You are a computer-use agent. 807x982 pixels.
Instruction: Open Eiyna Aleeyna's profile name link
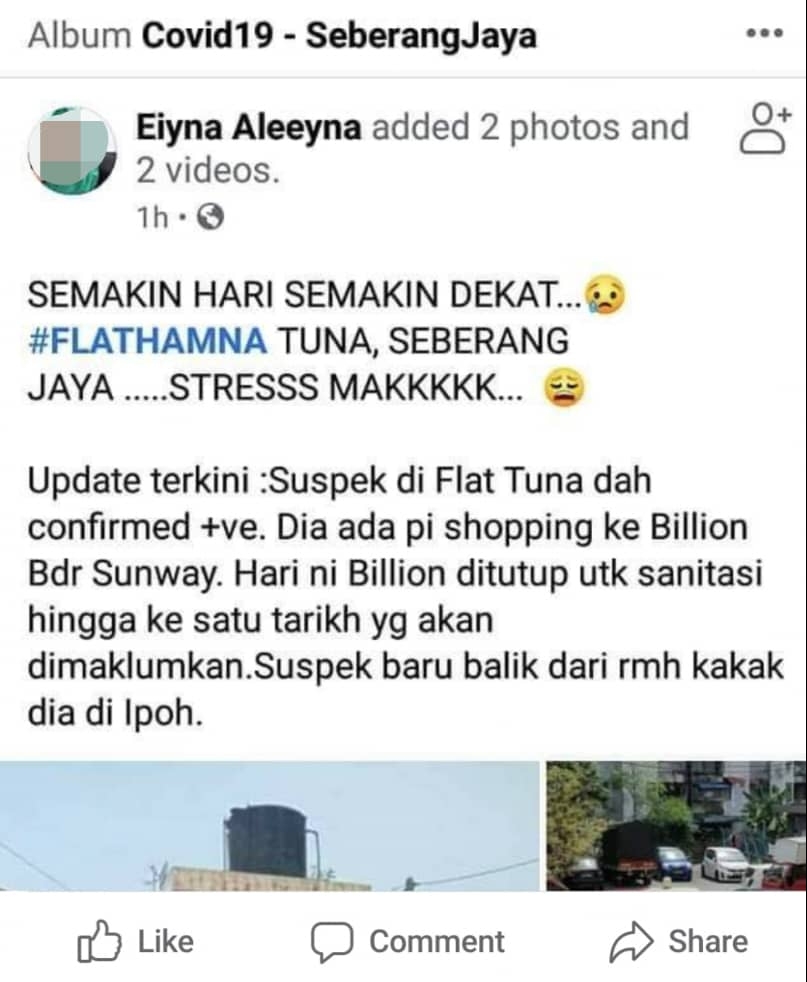tap(249, 127)
